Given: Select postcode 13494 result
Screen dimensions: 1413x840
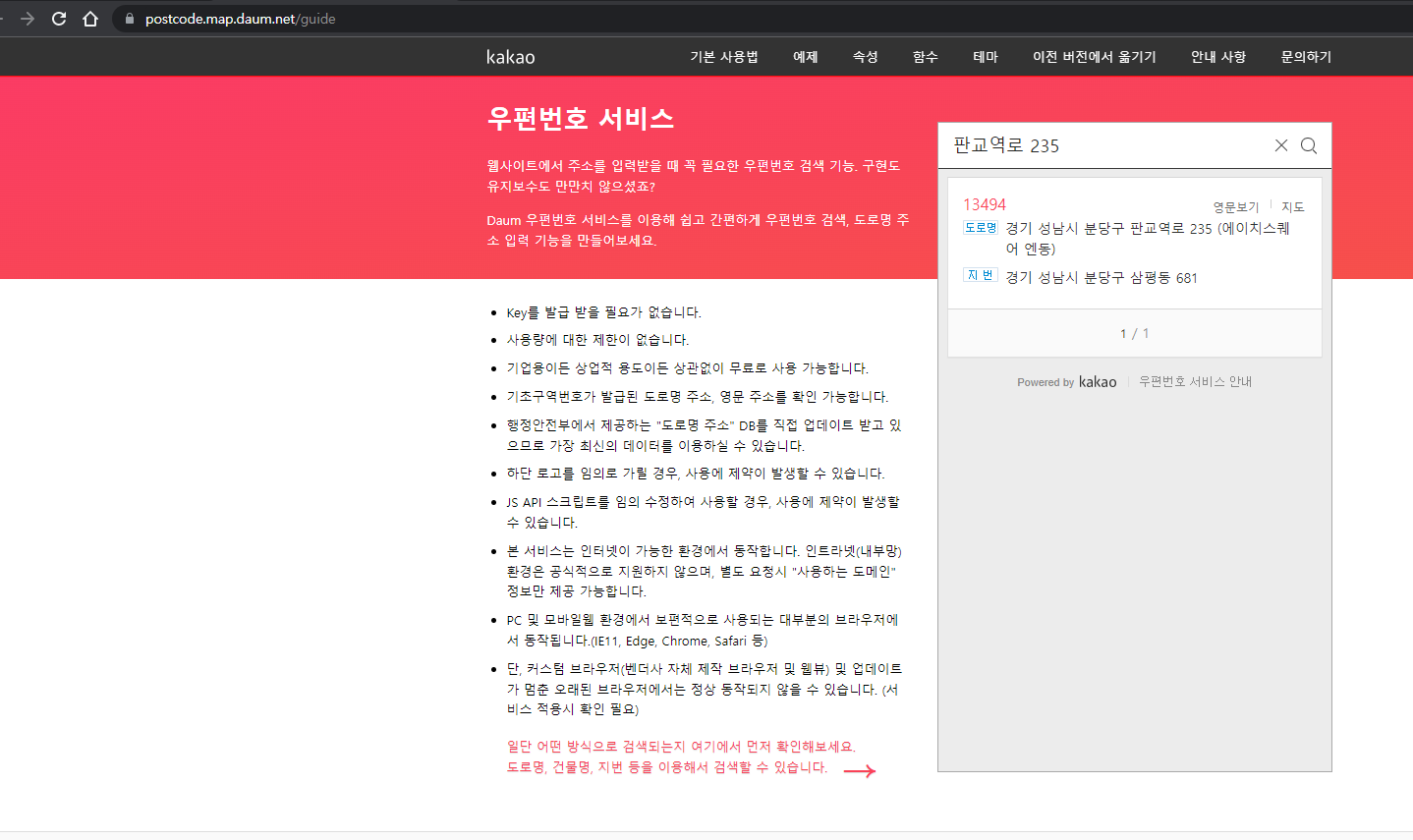Looking at the screenshot, I should [985, 204].
